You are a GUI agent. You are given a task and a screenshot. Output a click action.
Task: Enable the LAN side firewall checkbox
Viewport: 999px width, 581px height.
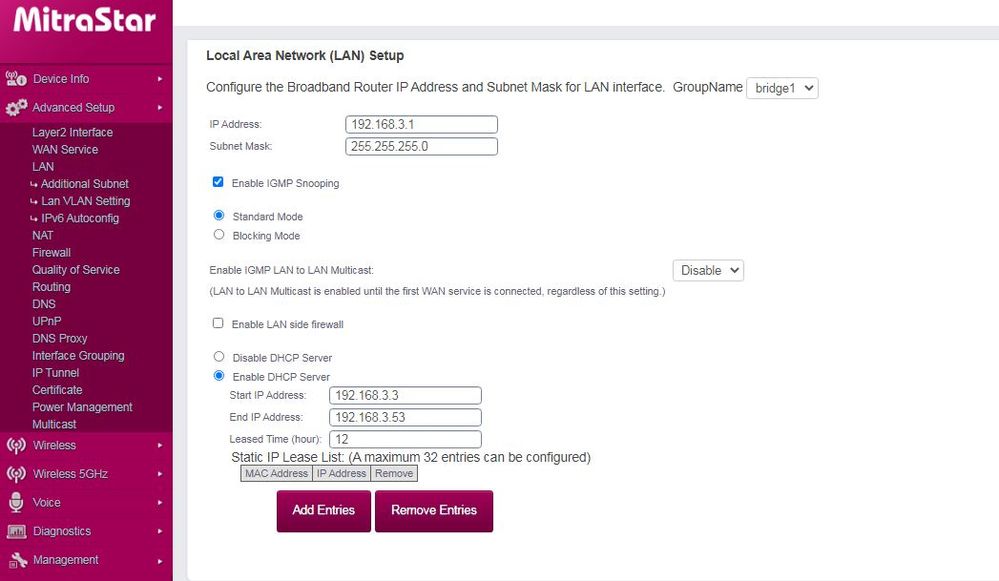(218, 324)
